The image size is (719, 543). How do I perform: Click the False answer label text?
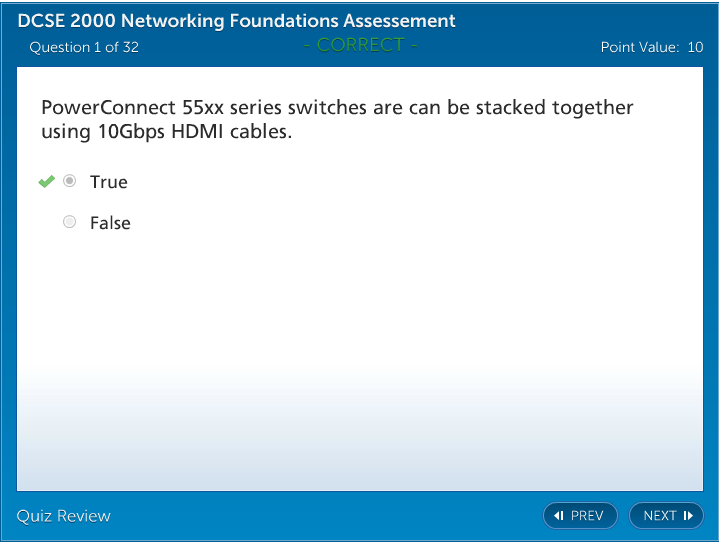(110, 223)
